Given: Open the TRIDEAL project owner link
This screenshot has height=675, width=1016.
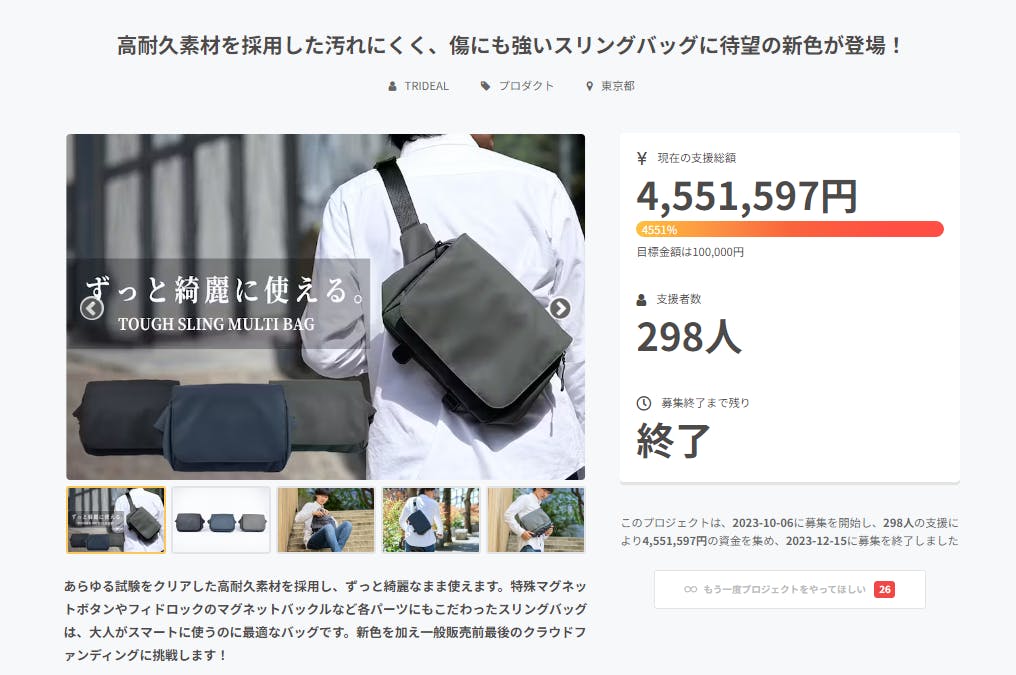Looking at the screenshot, I should pos(426,86).
